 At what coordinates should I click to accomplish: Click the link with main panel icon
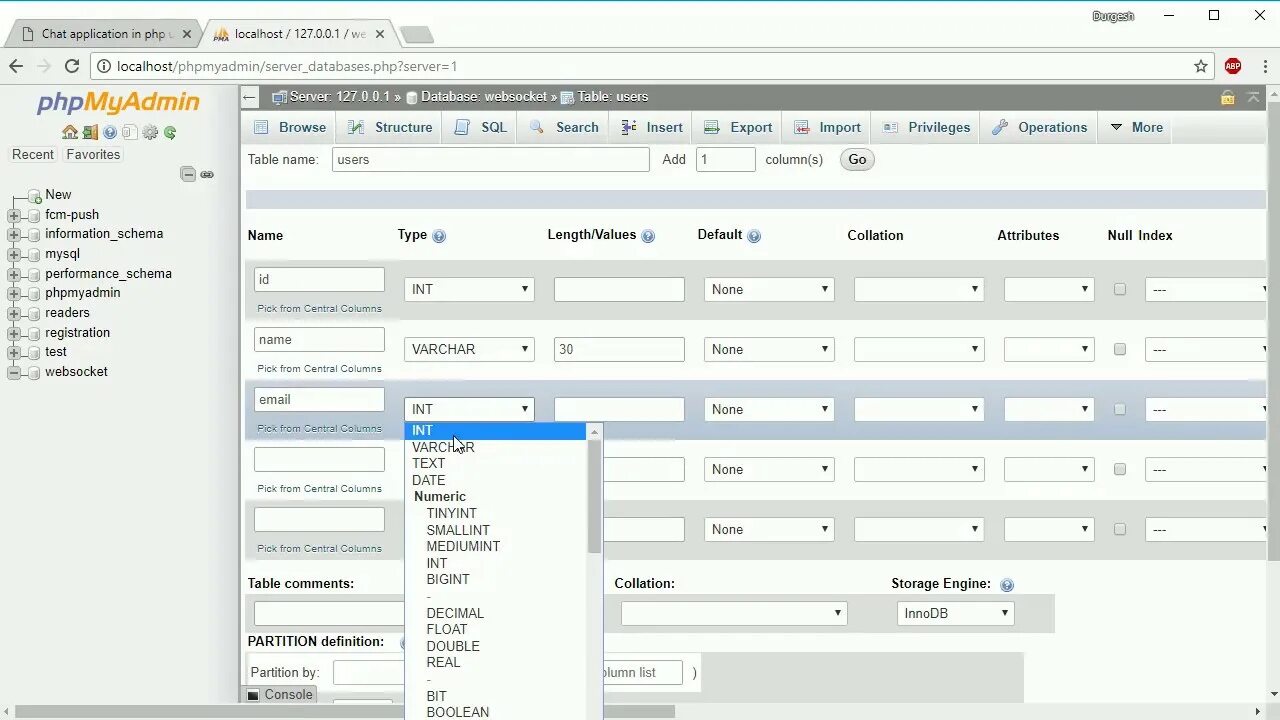click(207, 174)
